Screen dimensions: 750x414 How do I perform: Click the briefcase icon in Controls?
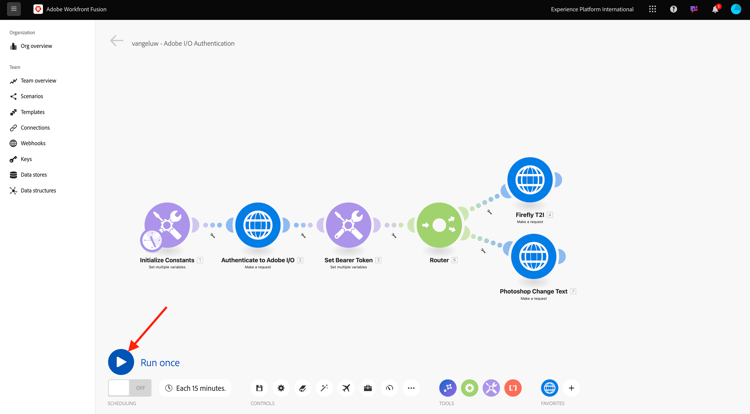click(x=368, y=388)
